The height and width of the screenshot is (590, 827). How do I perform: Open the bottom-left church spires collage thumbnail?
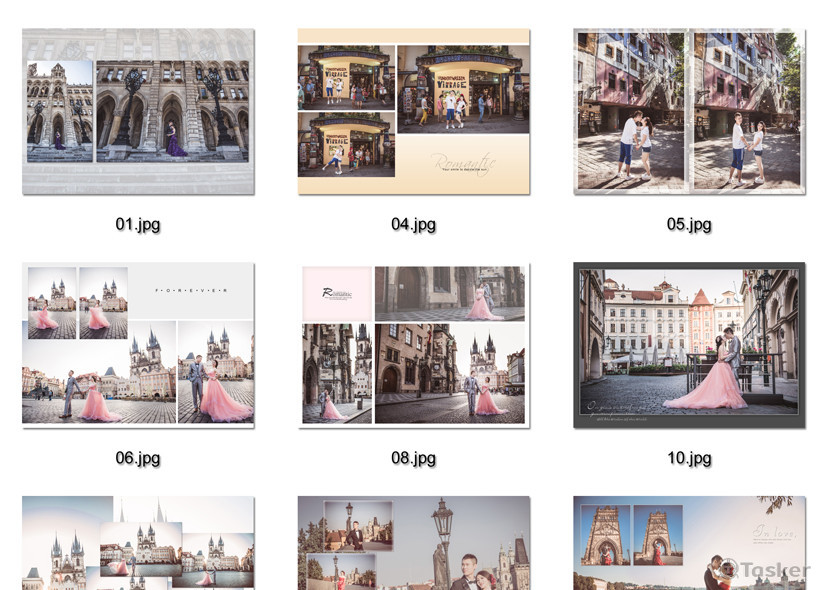click(x=138, y=543)
